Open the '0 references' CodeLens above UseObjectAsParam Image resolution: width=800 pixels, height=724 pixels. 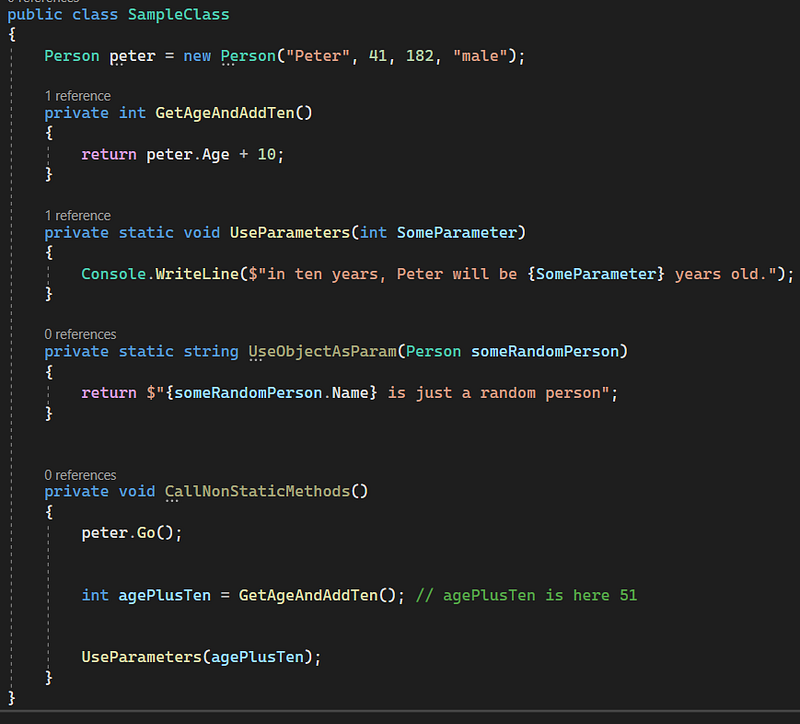pos(80,334)
